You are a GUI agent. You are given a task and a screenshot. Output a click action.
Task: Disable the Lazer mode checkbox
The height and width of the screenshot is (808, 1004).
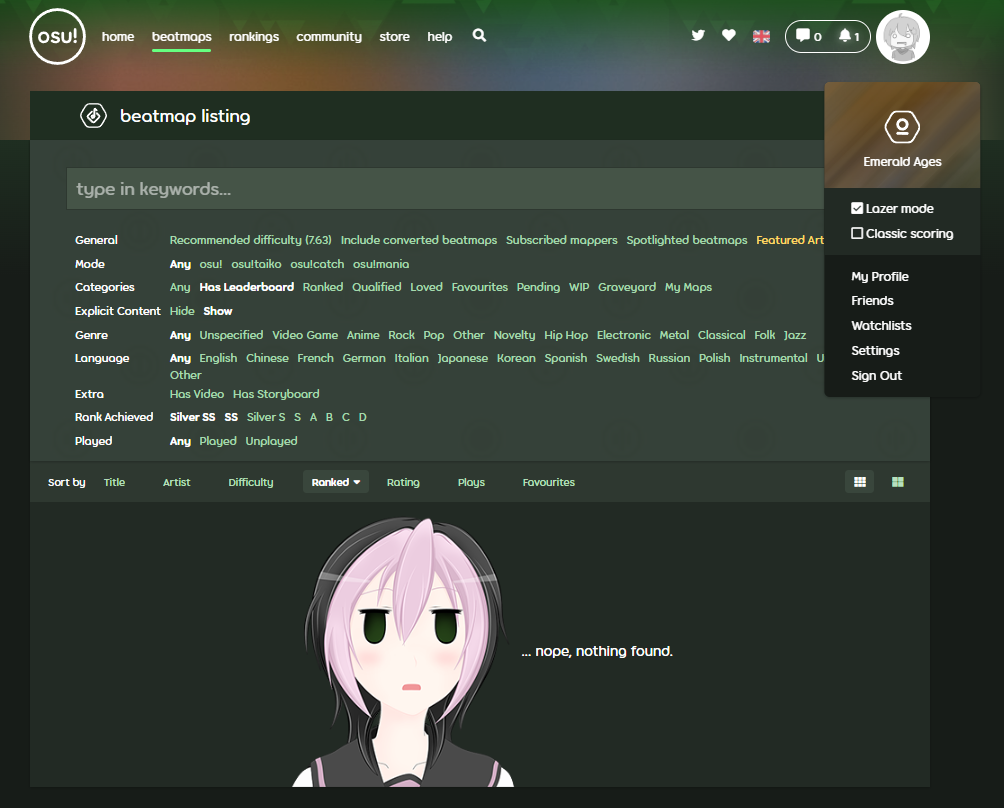click(857, 209)
